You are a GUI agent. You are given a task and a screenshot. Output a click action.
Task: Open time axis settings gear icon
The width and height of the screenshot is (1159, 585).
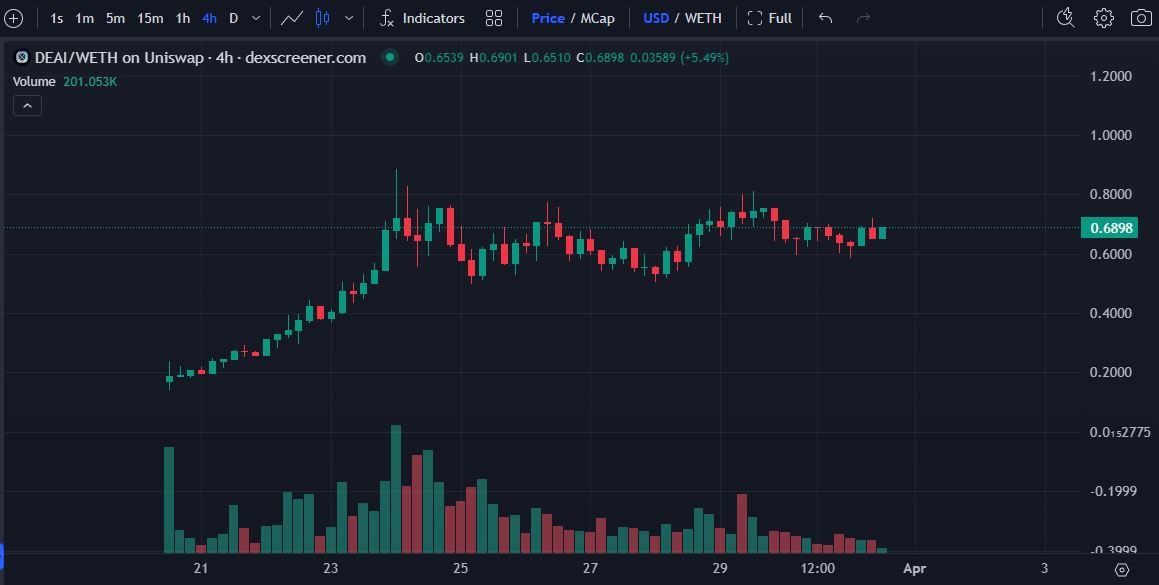1121,569
